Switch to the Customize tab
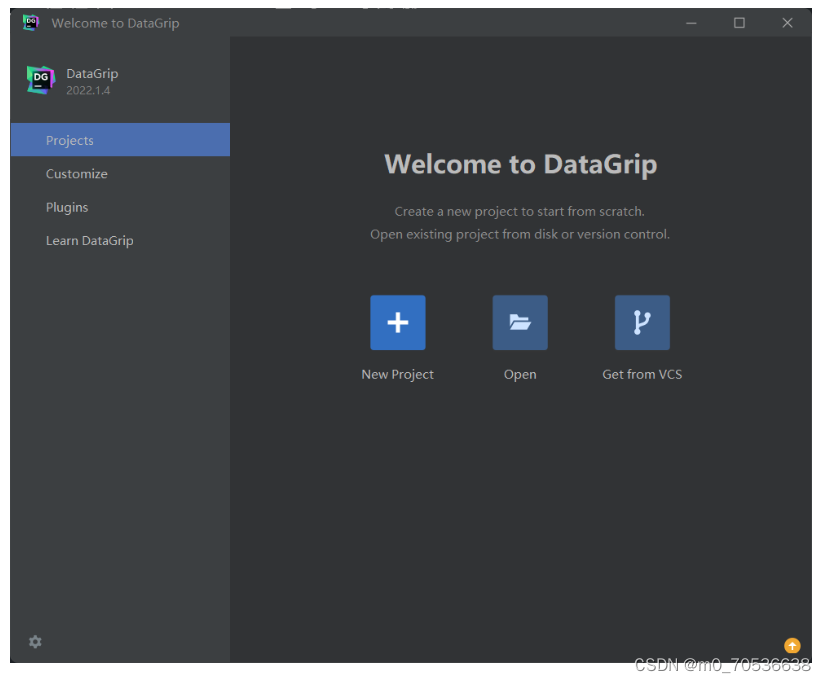This screenshot has width=826, height=683. [x=120, y=174]
